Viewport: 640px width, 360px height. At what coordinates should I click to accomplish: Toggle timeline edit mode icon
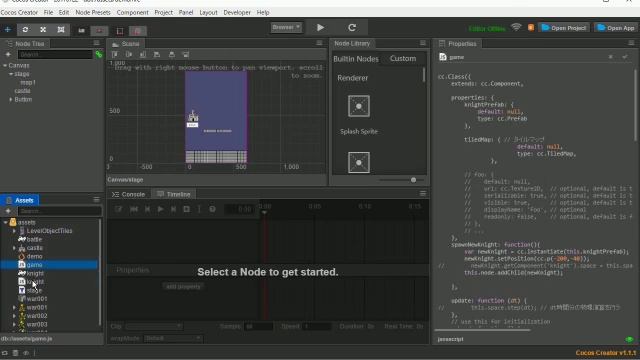[118, 209]
